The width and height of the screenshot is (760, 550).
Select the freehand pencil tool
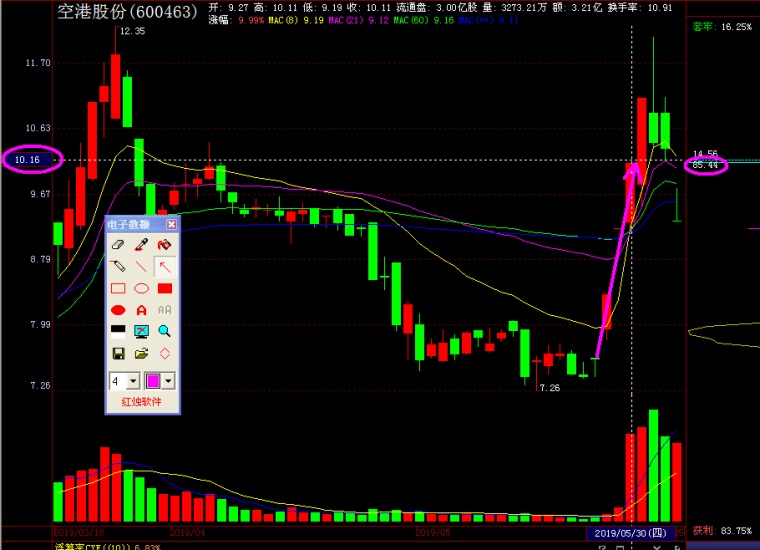(118, 266)
